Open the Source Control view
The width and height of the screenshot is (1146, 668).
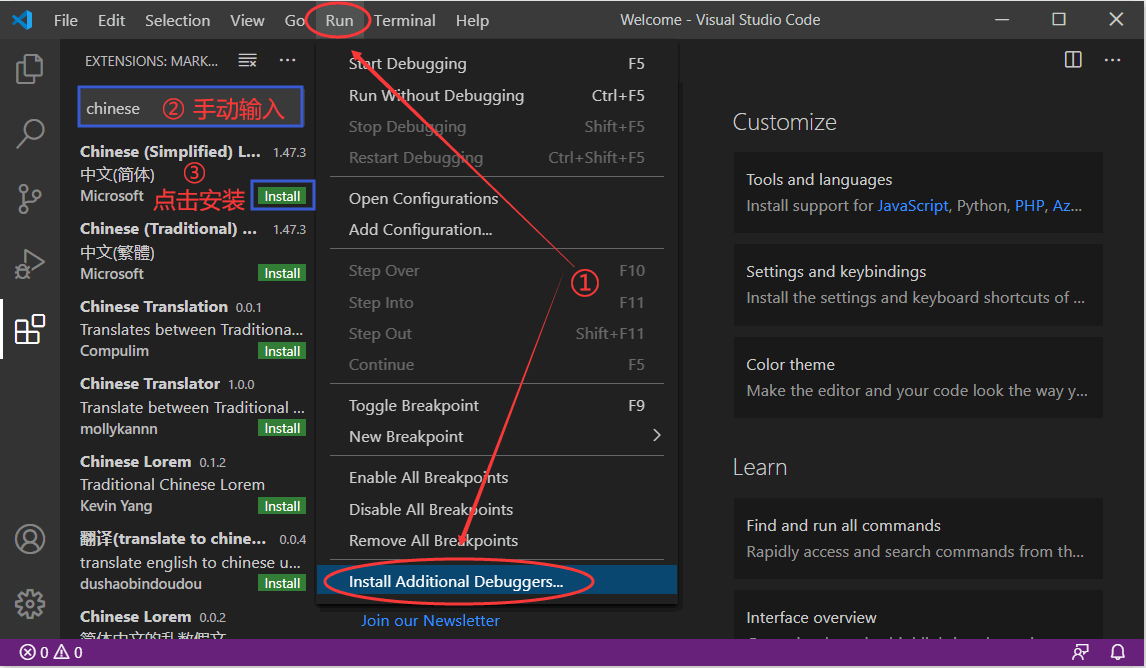click(30, 198)
